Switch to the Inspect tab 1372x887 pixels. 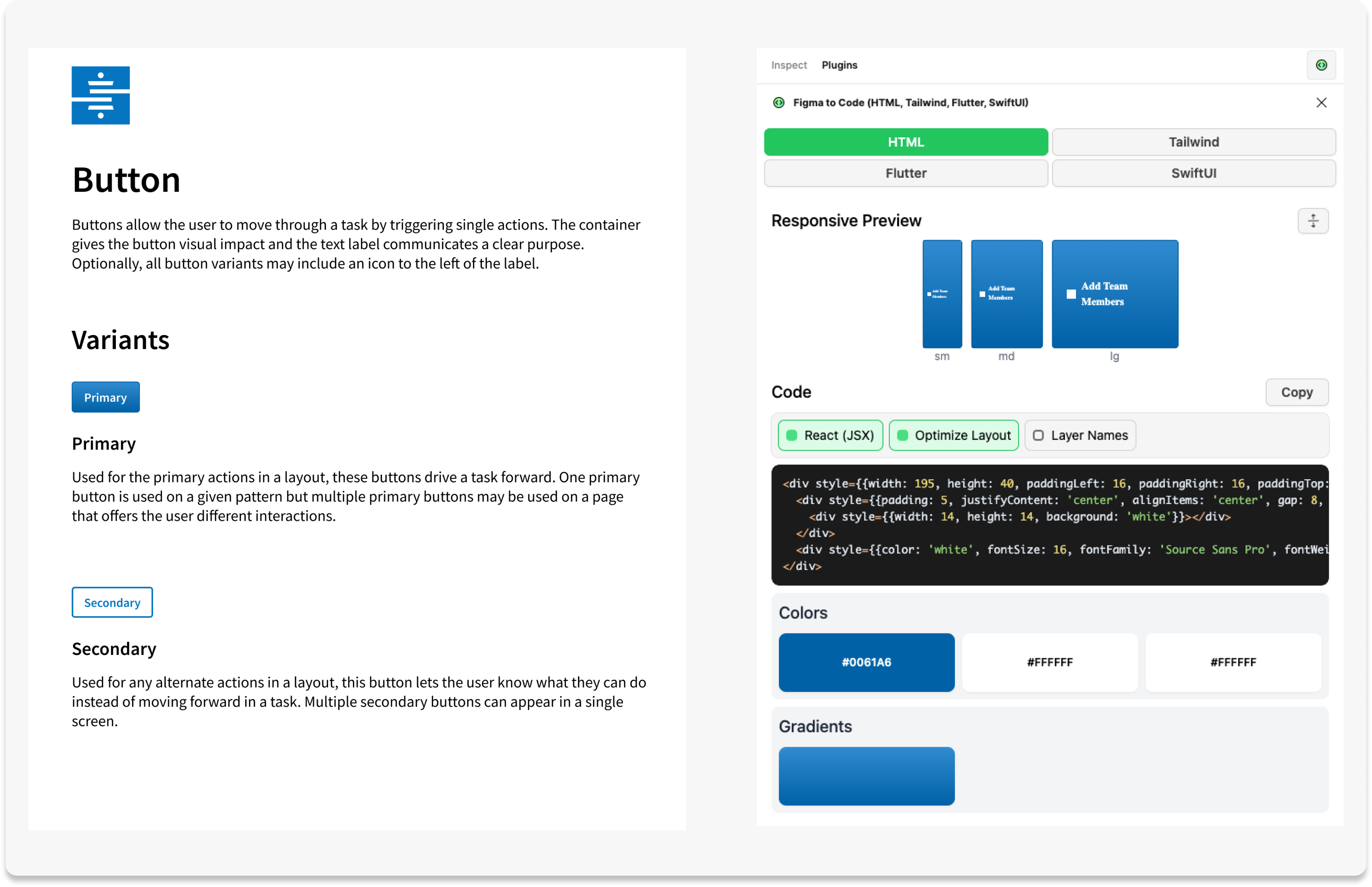[788, 65]
